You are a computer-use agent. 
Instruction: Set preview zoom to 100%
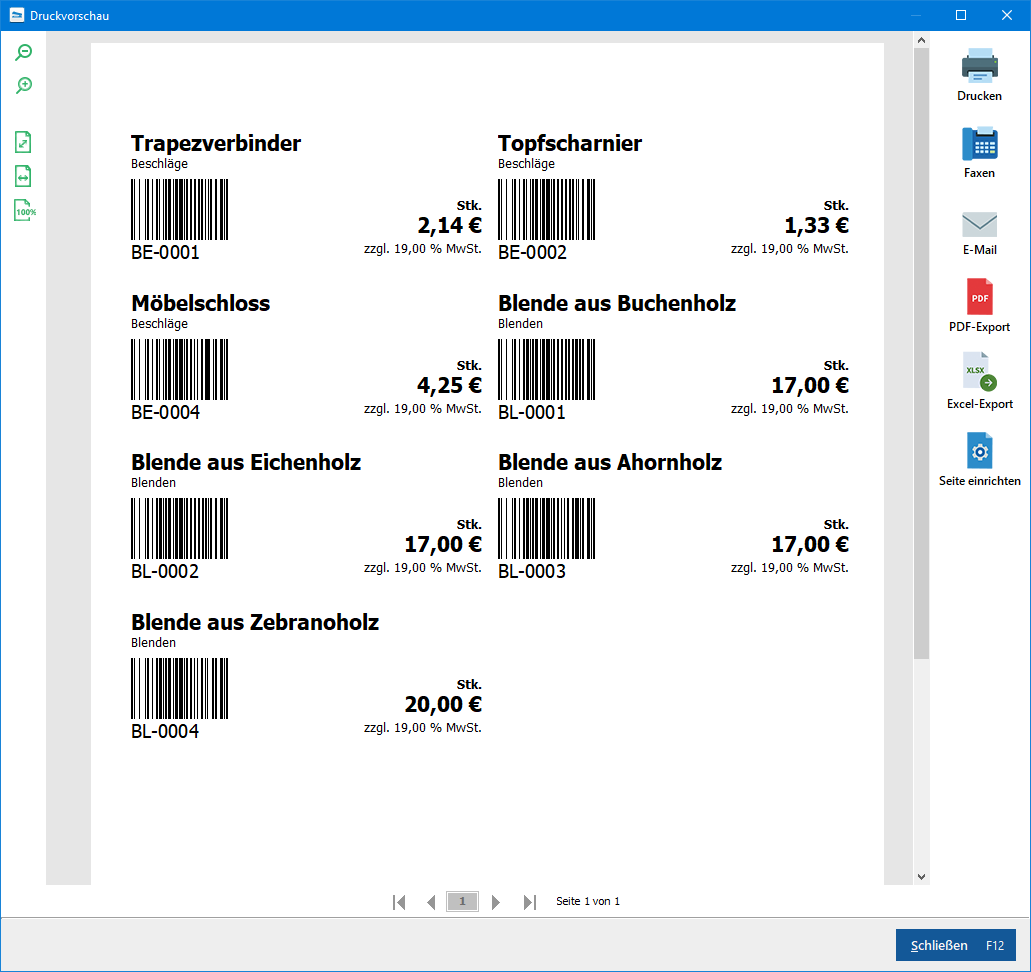click(25, 210)
